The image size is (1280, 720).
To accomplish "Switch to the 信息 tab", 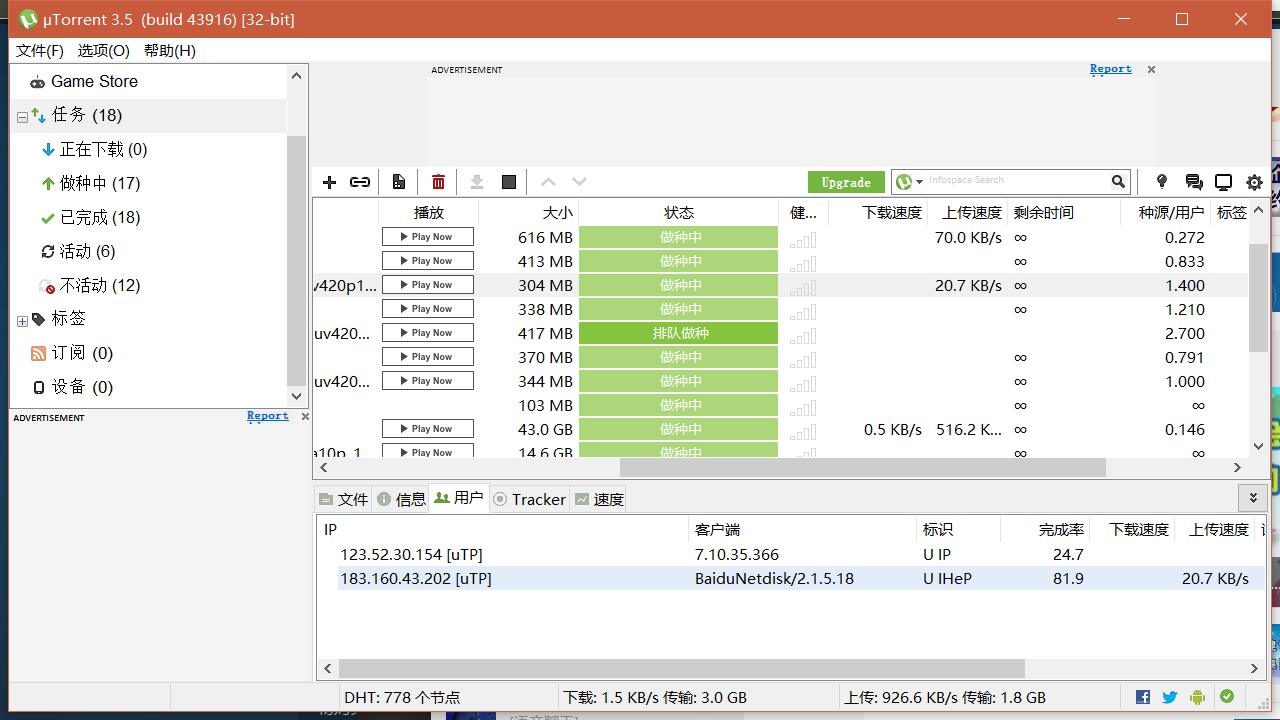I will (x=401, y=499).
